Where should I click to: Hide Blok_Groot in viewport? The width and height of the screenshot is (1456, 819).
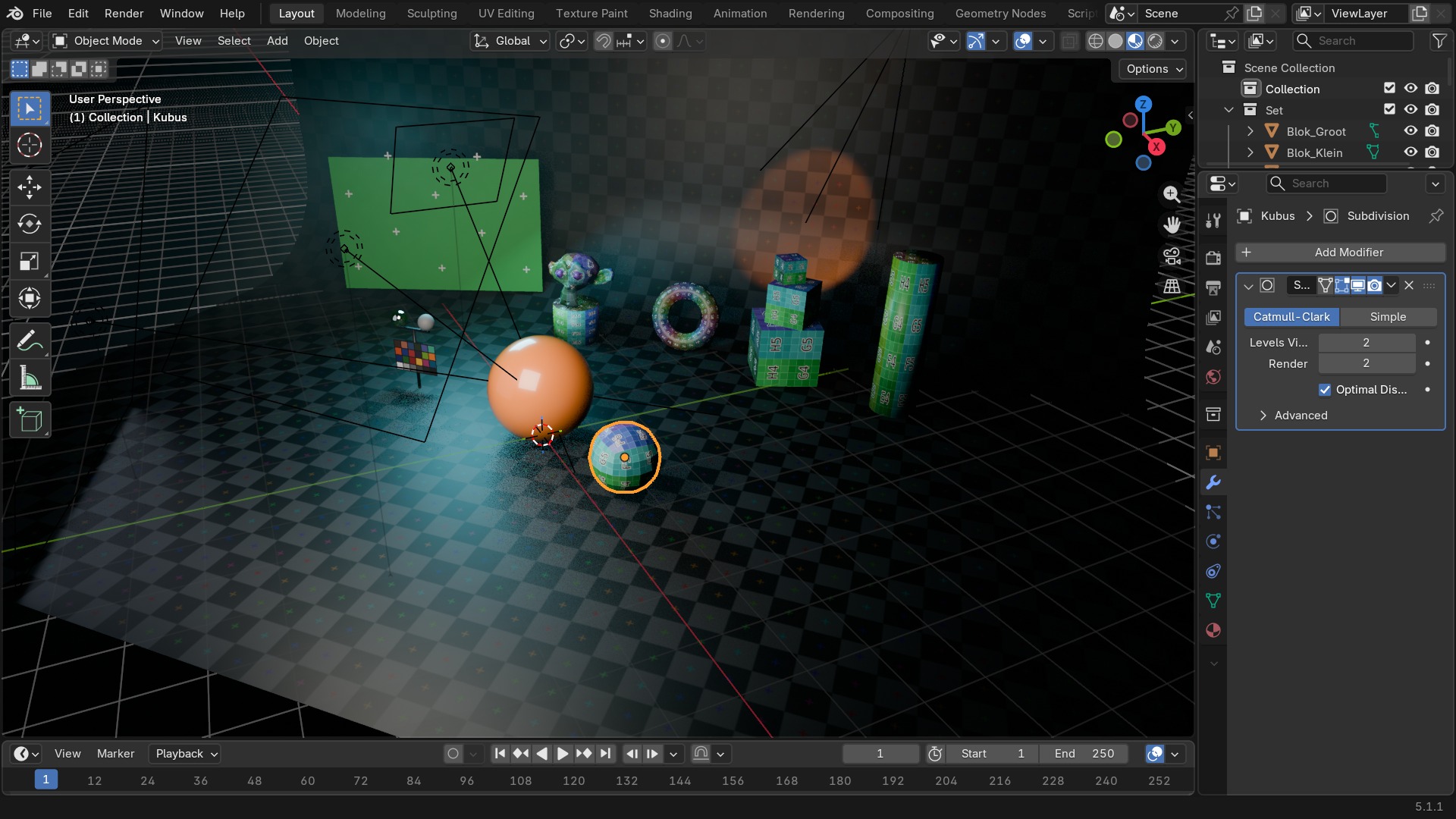pos(1410,131)
